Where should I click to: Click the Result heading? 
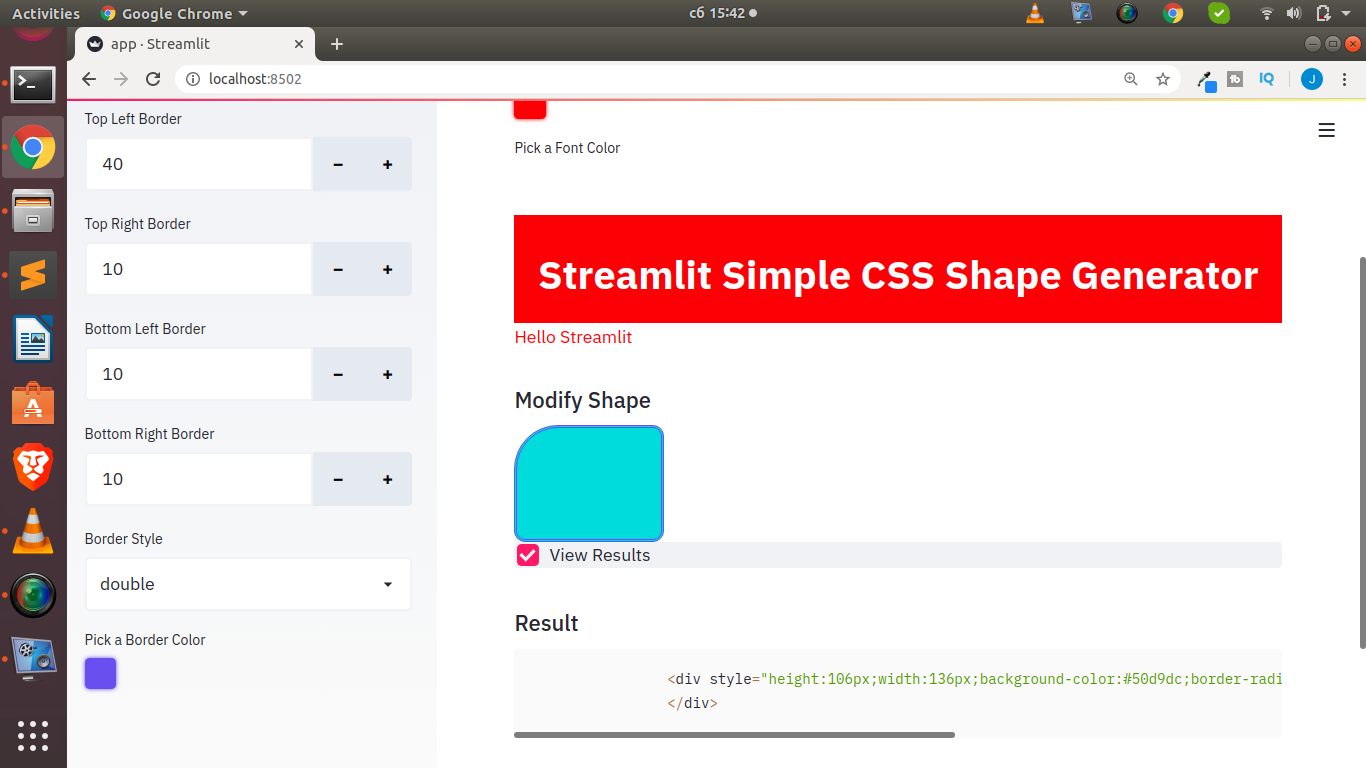[x=546, y=623]
